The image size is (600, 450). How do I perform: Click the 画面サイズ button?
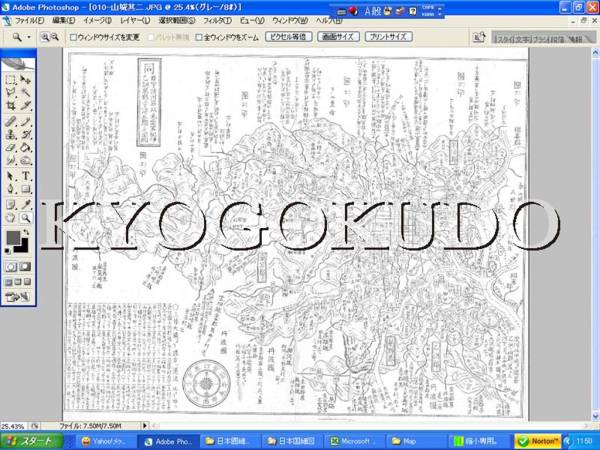tap(338, 37)
